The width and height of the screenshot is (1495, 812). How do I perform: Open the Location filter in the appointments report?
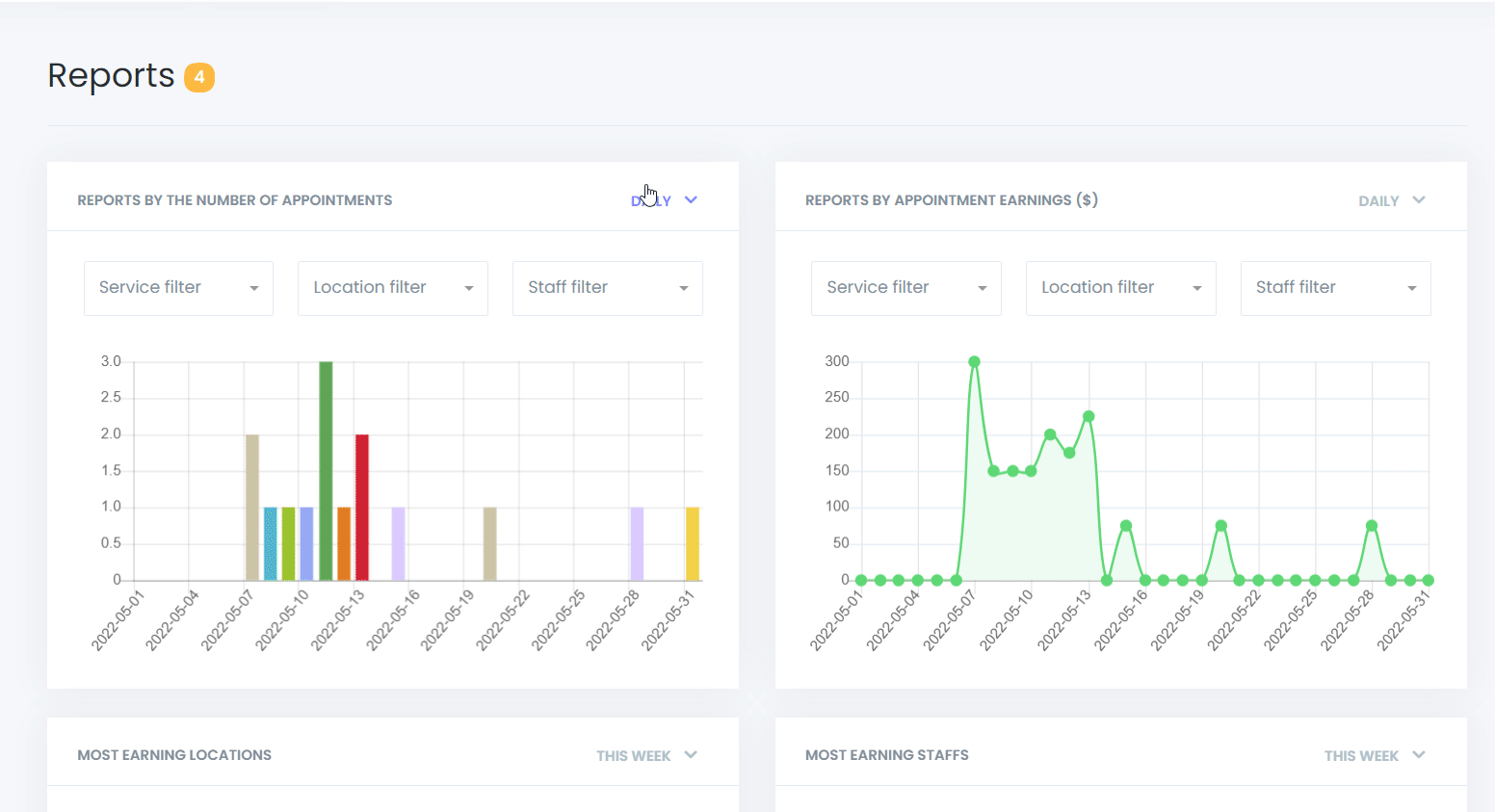point(392,288)
